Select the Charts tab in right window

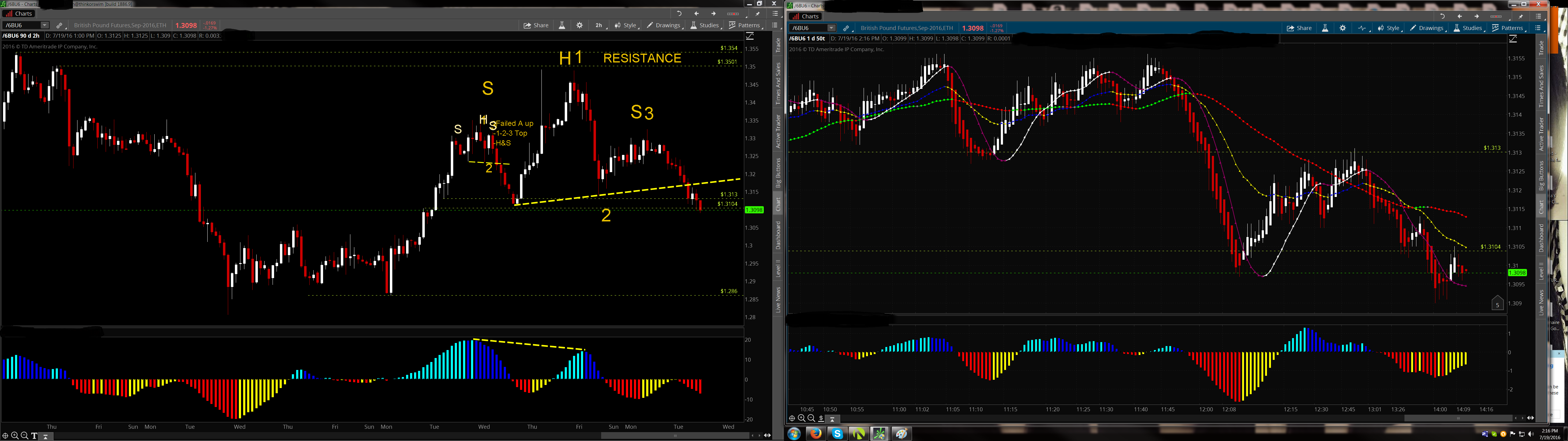806,17
